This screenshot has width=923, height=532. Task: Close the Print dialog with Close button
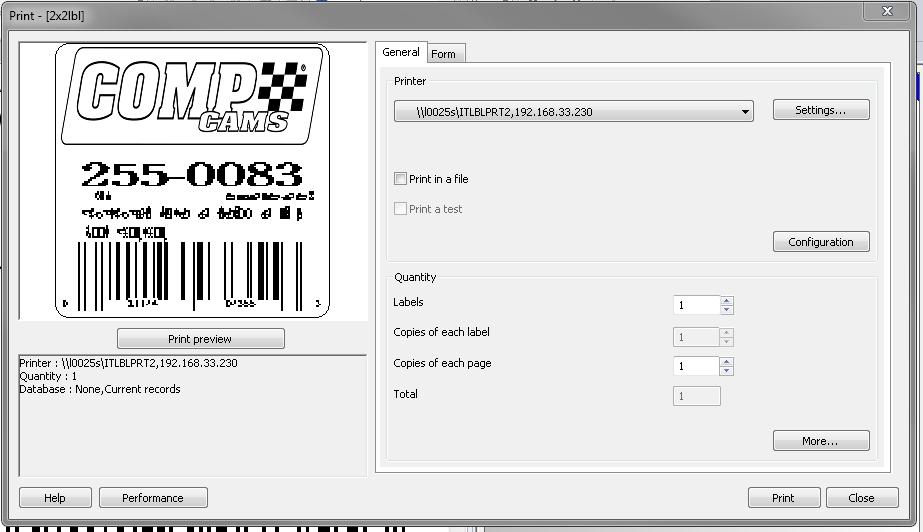pos(862,498)
